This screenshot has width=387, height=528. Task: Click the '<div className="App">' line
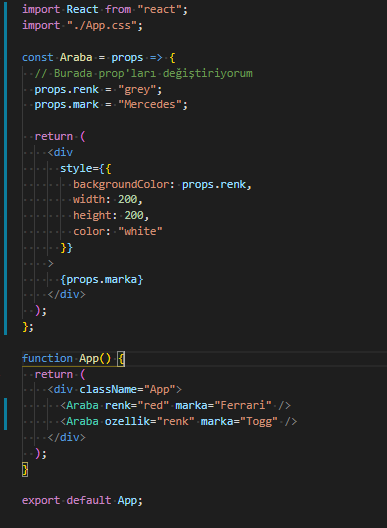tap(115, 389)
